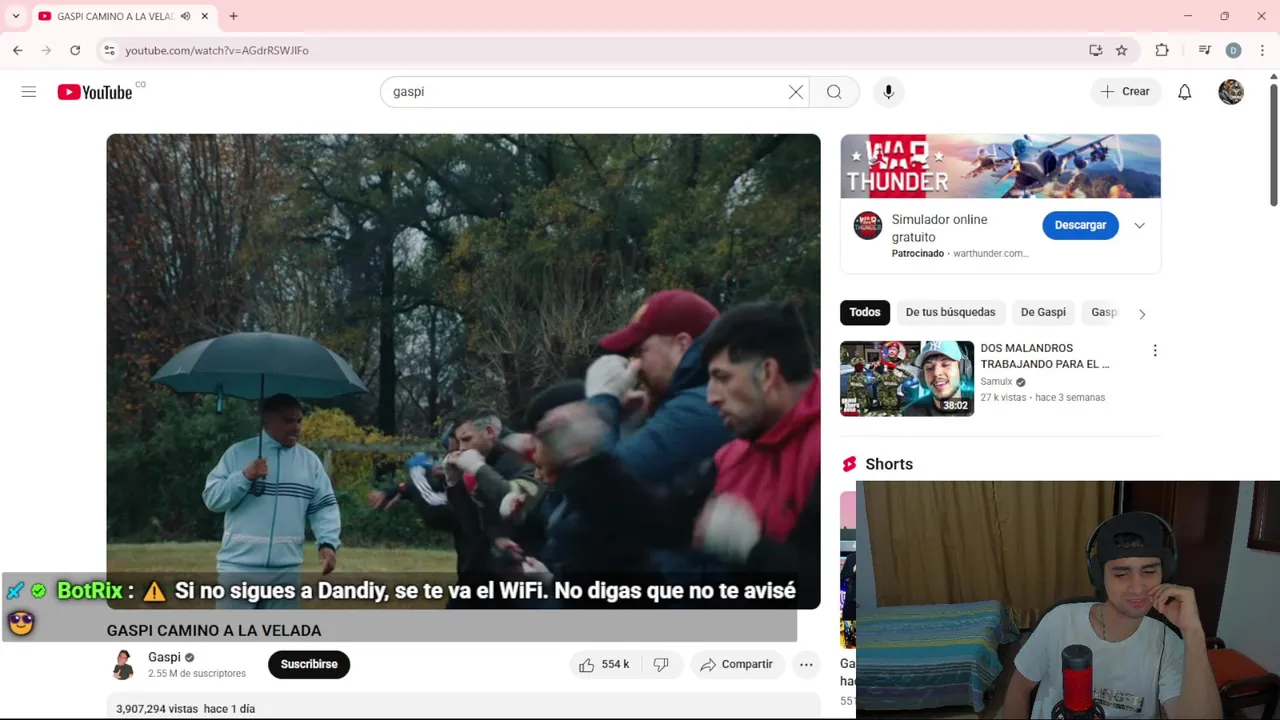Open options menu for DOS MALANDROS video
1280x720 pixels.
point(1155,351)
